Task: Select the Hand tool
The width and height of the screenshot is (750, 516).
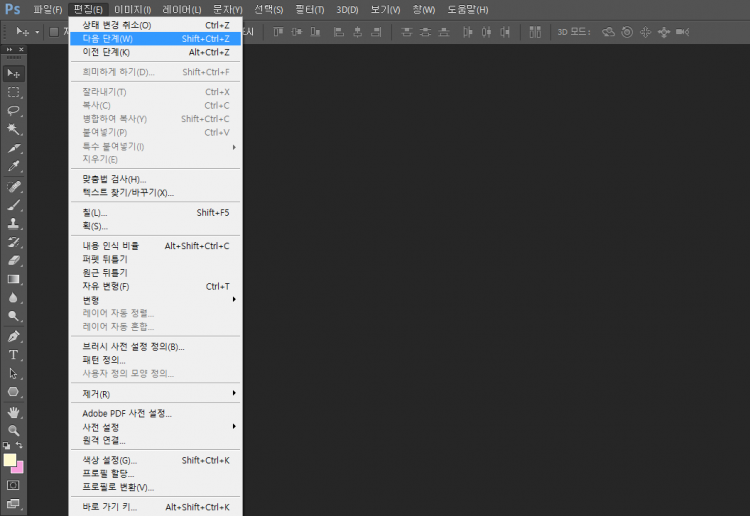Action: coord(14,411)
